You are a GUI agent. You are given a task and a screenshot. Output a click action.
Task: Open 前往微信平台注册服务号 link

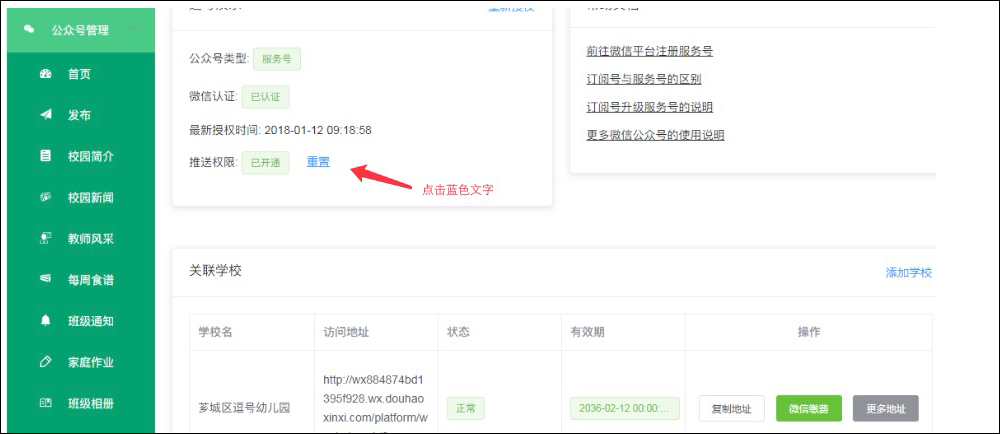tap(649, 51)
